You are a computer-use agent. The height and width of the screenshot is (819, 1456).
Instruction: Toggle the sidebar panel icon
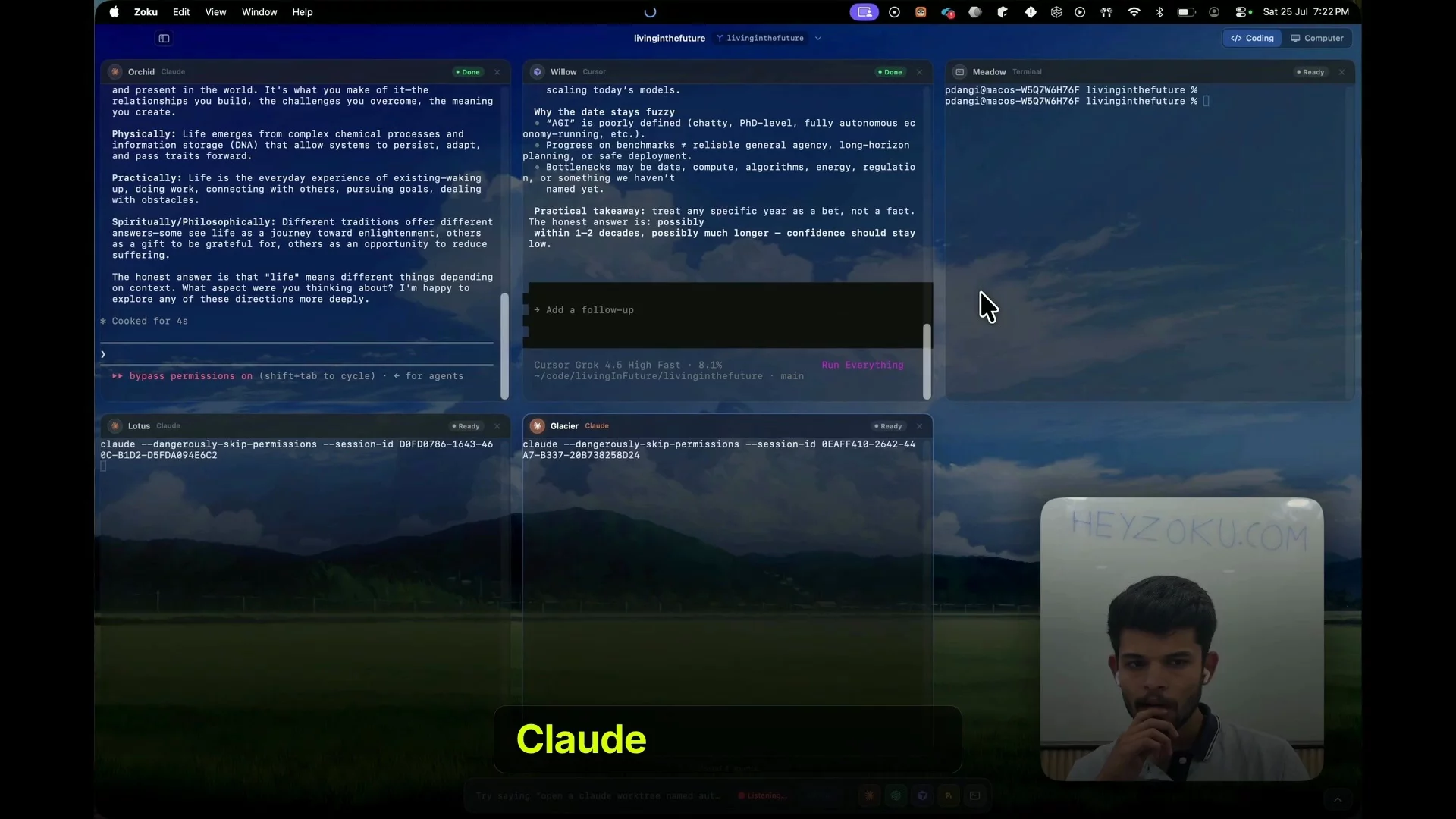tap(164, 39)
